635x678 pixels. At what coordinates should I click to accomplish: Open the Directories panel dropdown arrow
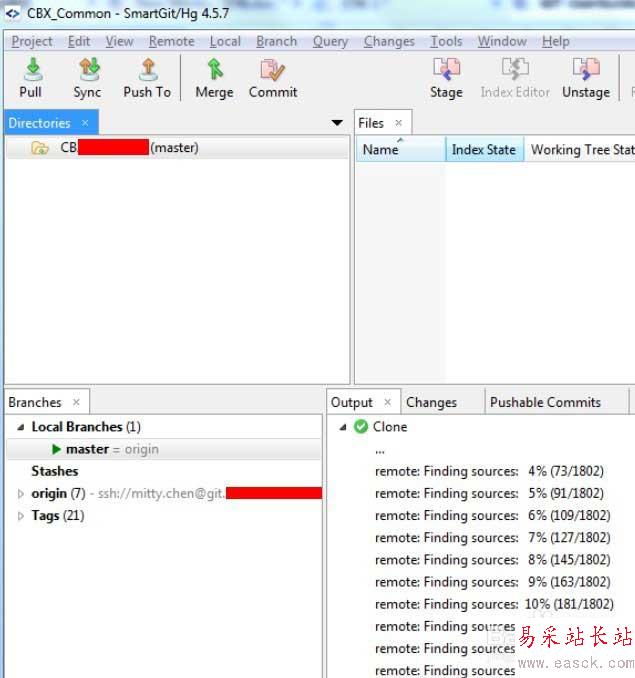[x=337, y=123]
